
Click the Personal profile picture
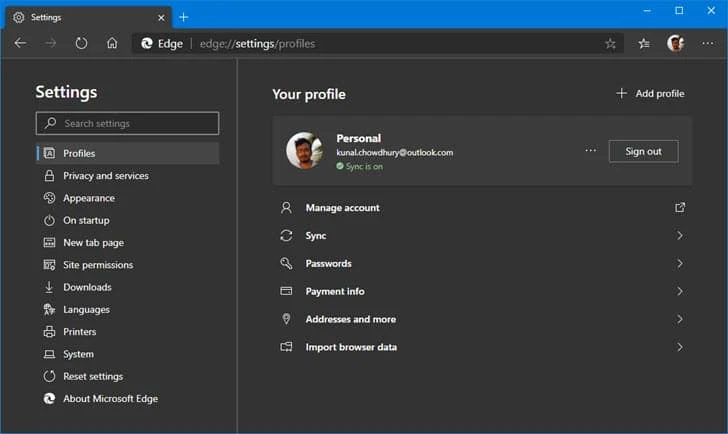[305, 150]
